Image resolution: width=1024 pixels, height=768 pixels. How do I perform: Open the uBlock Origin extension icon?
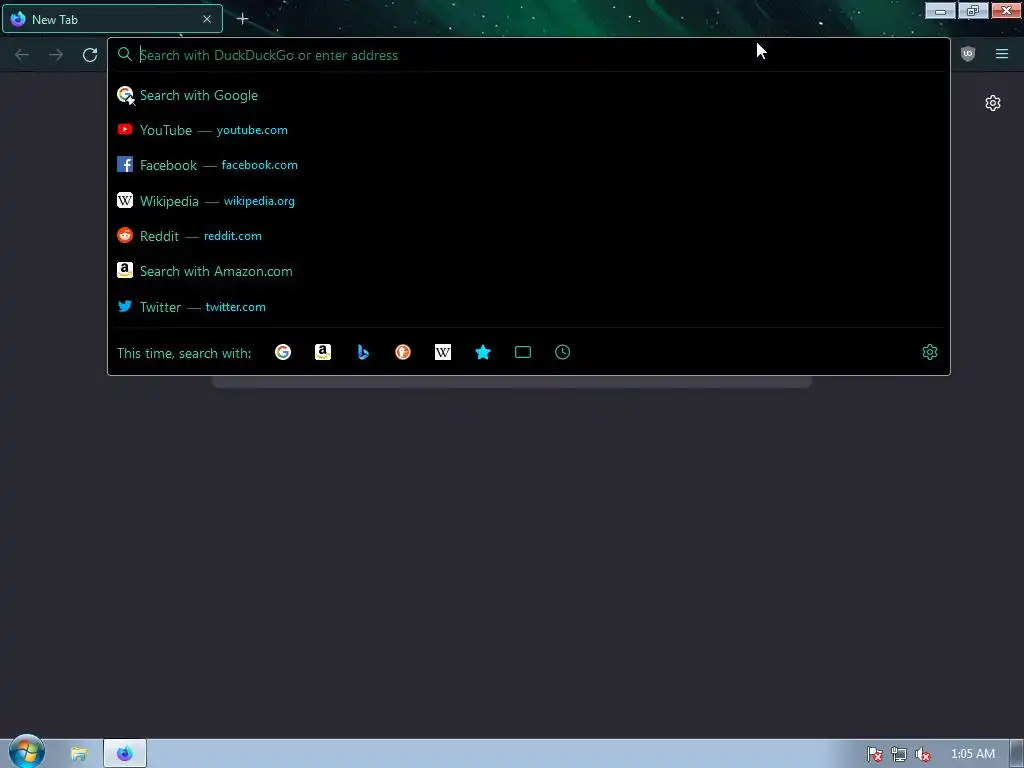[968, 54]
